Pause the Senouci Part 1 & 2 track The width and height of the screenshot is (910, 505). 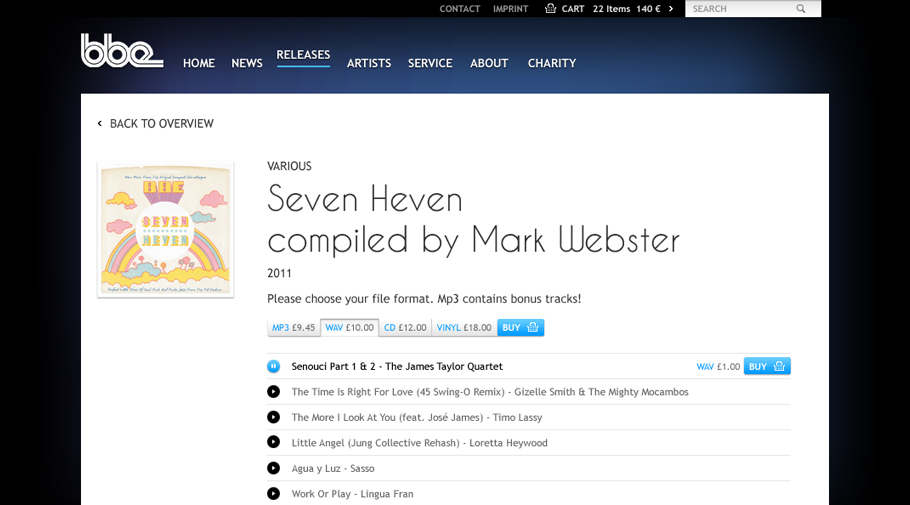[x=274, y=366]
